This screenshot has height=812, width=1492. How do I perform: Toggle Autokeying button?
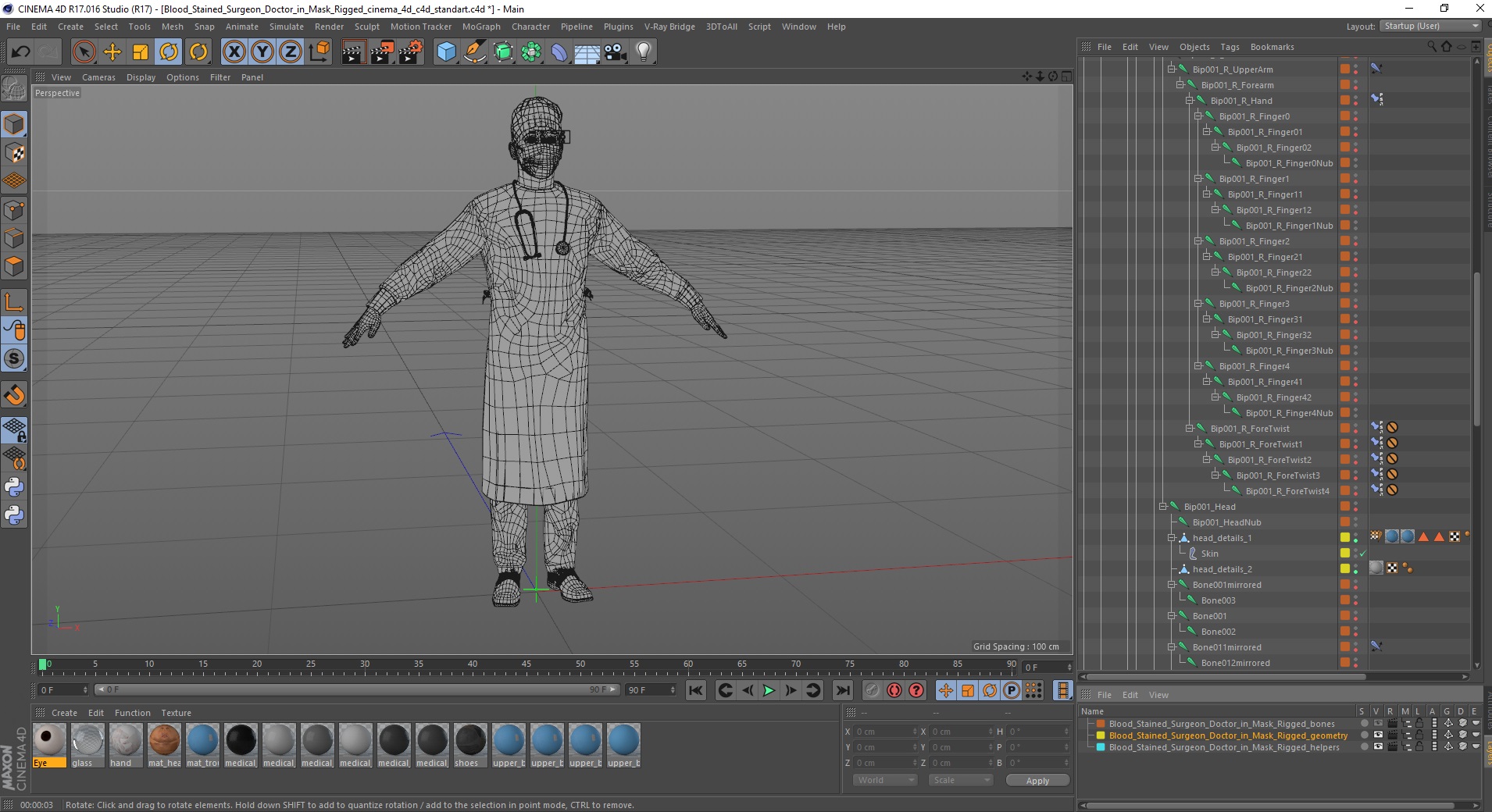point(894,690)
